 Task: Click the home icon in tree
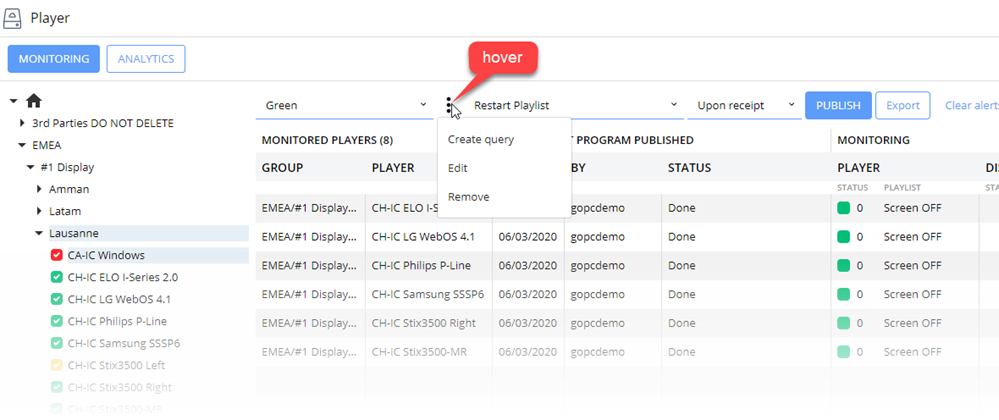coord(33,101)
